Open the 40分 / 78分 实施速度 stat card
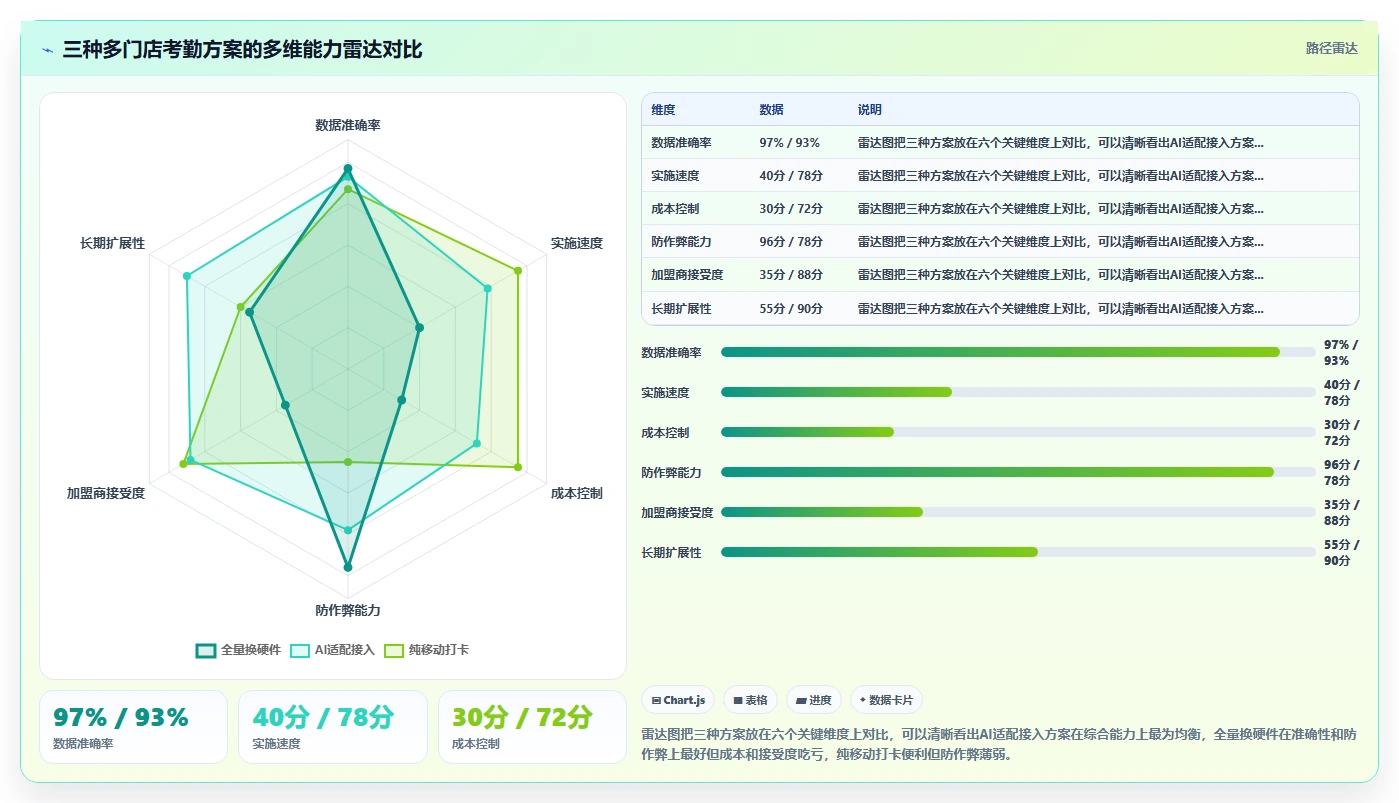This screenshot has width=1399, height=803. (332, 727)
